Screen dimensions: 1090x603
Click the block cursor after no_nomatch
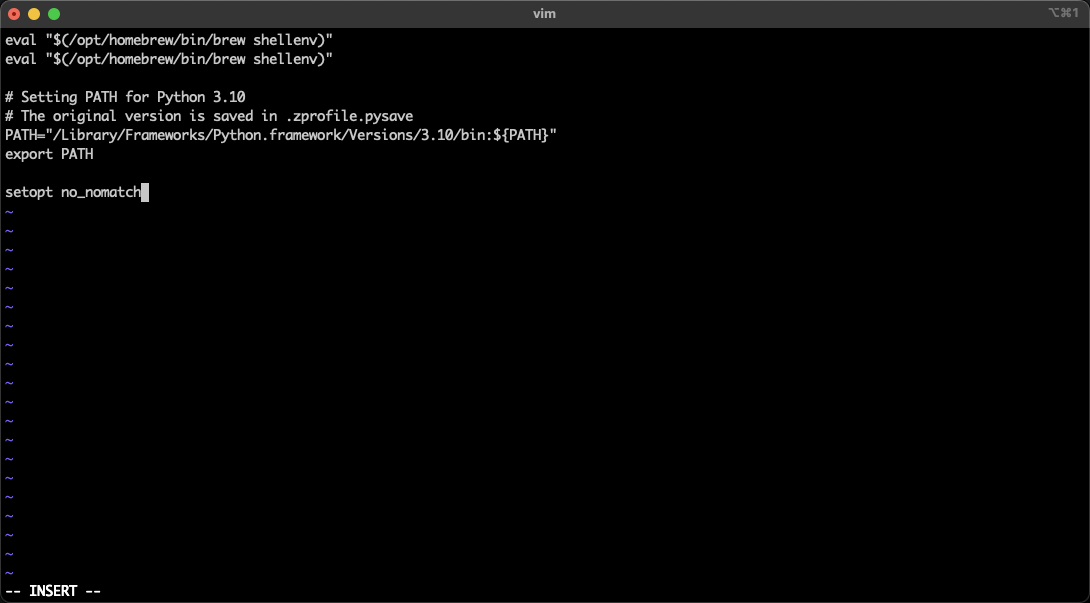pos(146,192)
